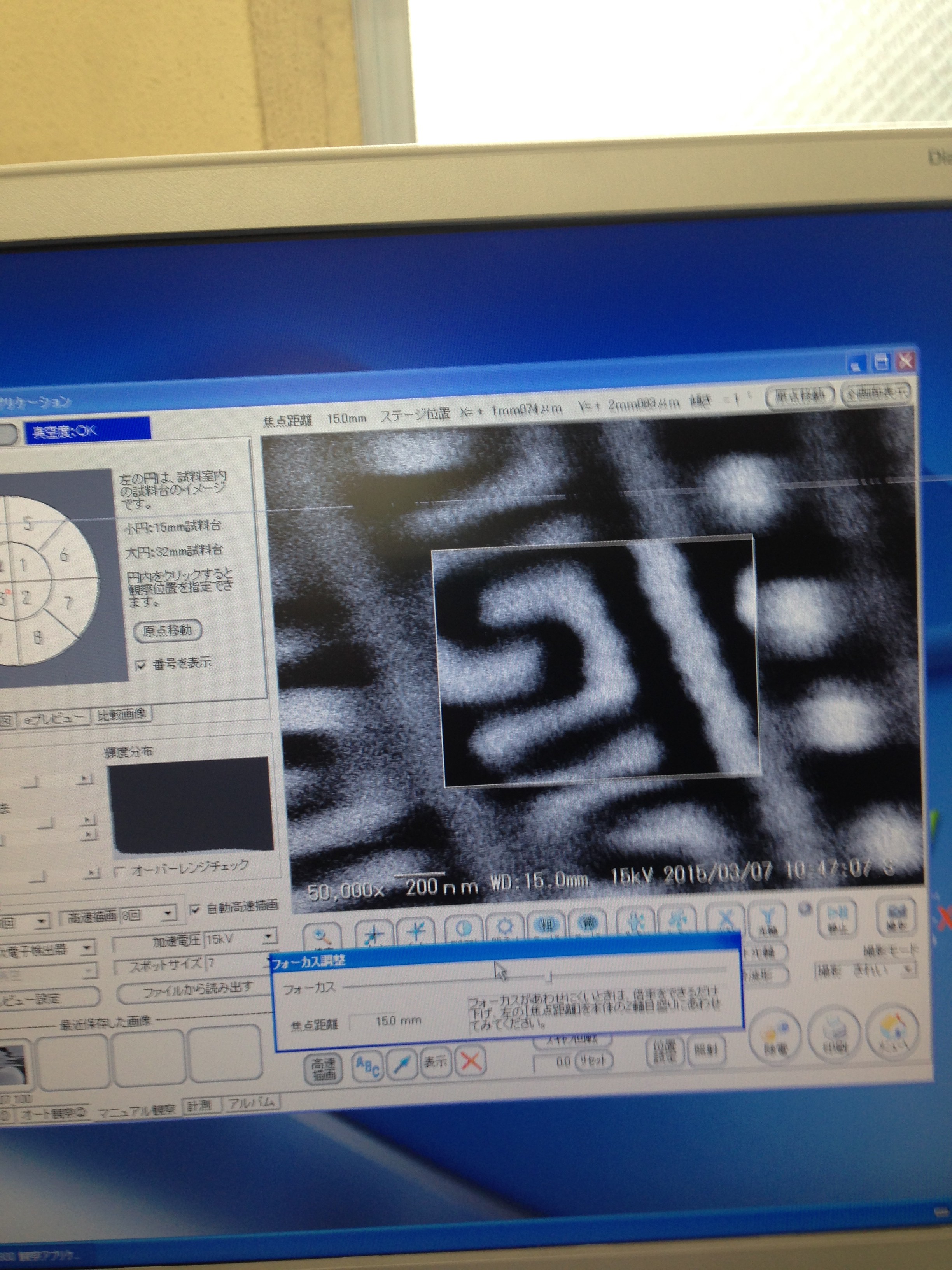
Task: Click the リセット reset button
Action: (x=595, y=1060)
